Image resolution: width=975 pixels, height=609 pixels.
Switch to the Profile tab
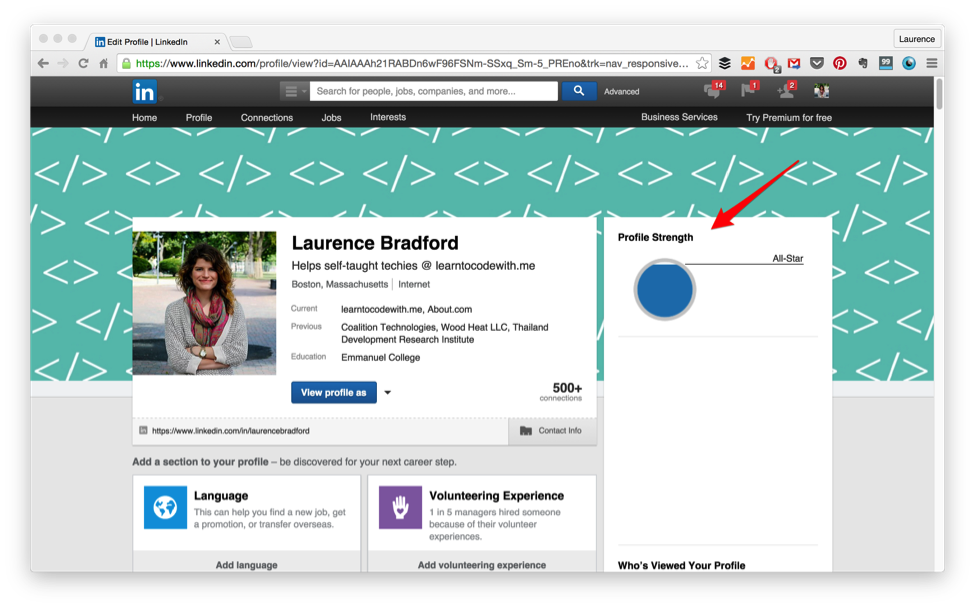click(x=198, y=117)
